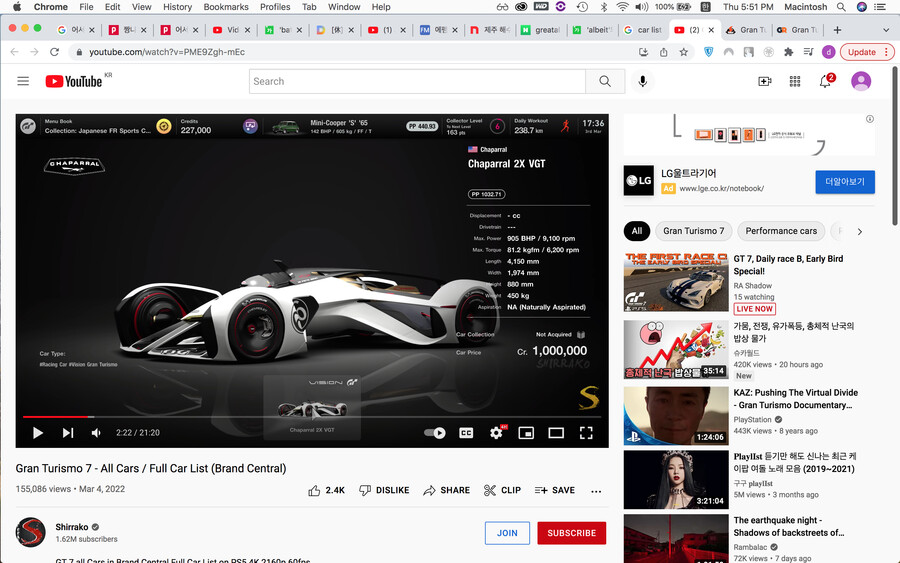Image resolution: width=900 pixels, height=563 pixels.
Task: Click the red SUBSCRIBE button
Action: point(571,533)
